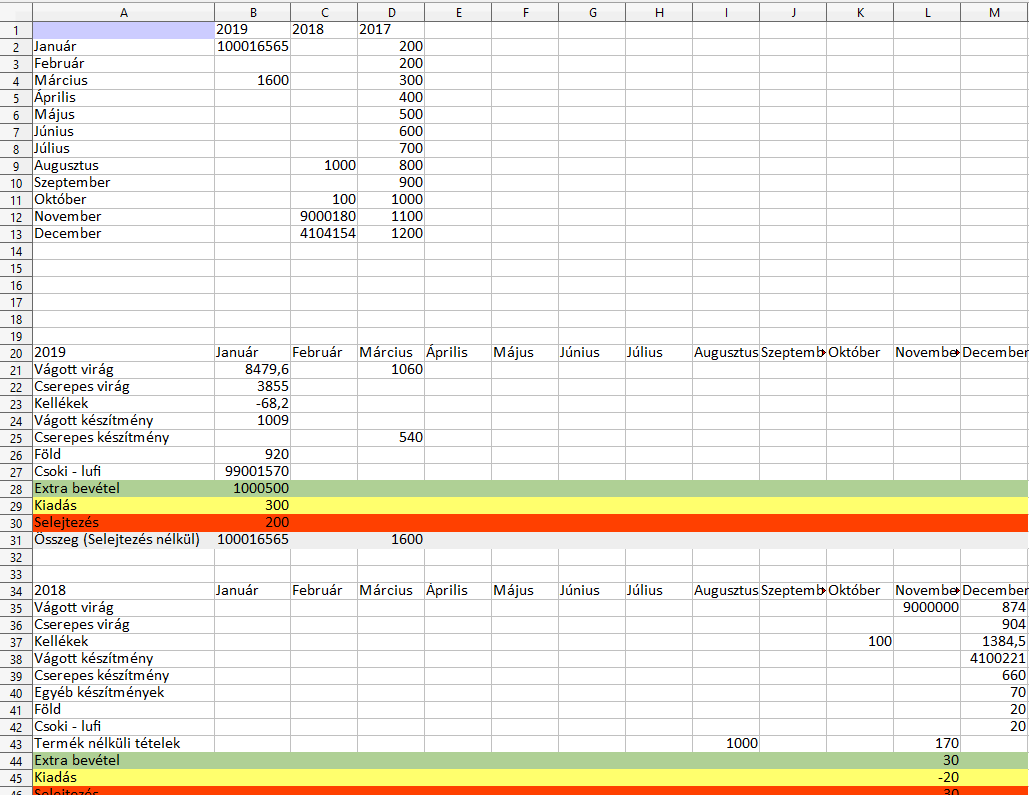Click the row 20 header

(16, 352)
